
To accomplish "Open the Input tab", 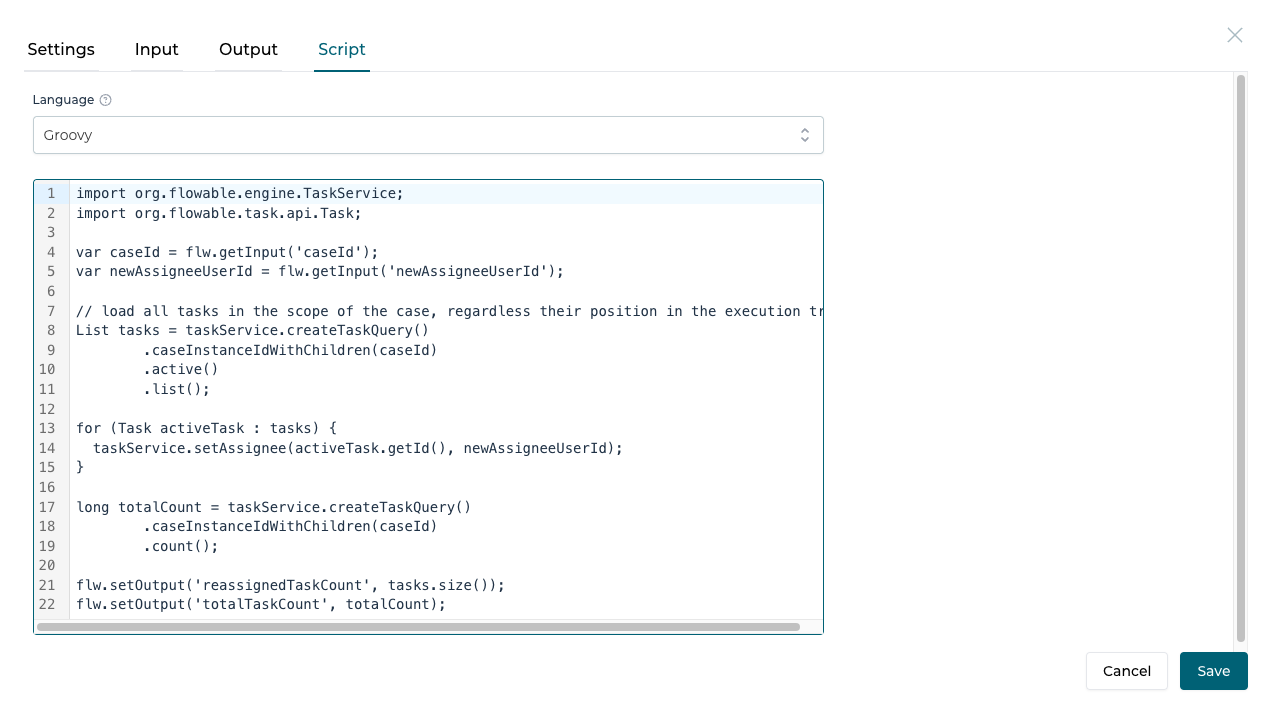I will [156, 49].
